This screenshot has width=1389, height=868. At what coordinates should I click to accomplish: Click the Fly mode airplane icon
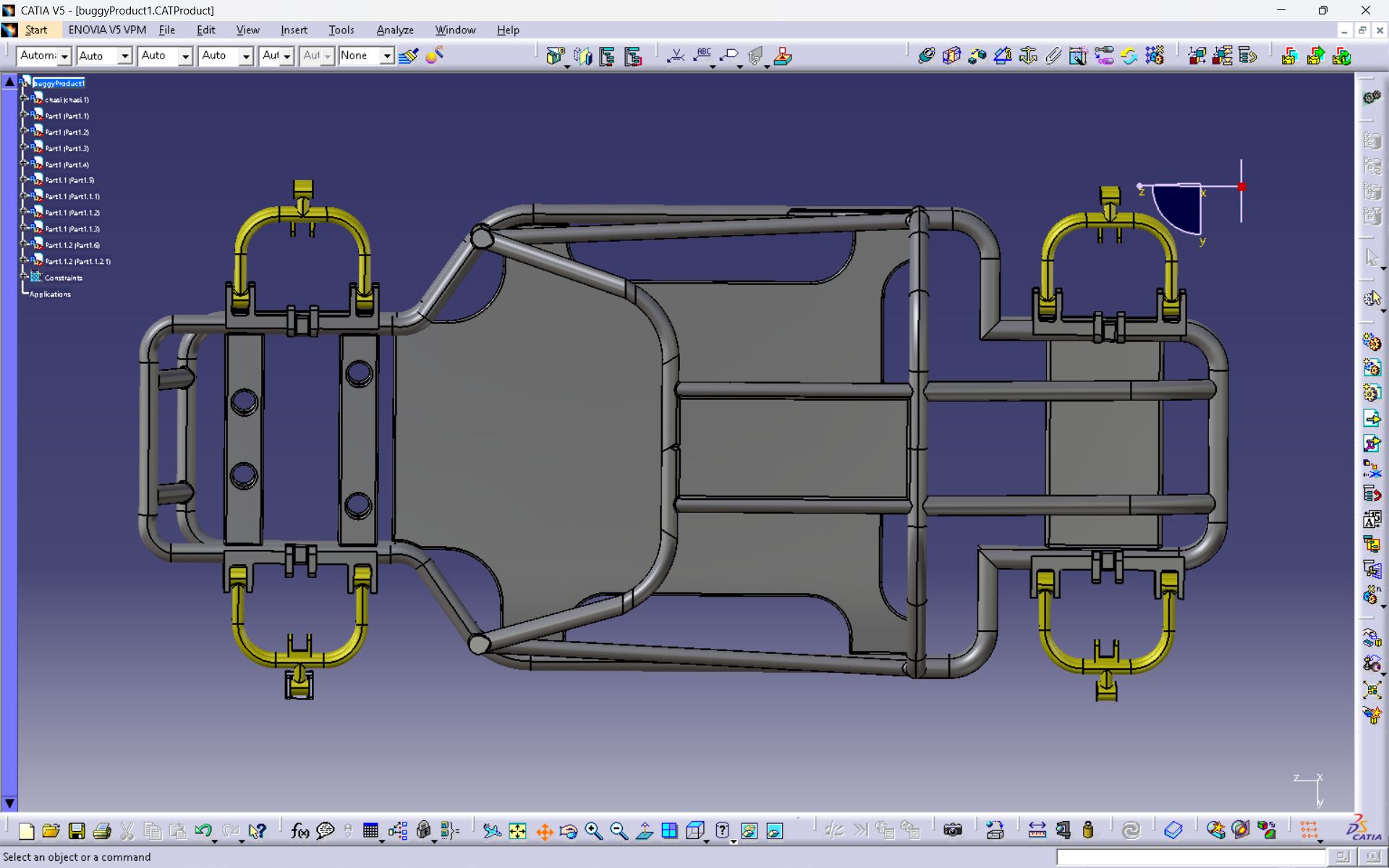[x=492, y=831]
